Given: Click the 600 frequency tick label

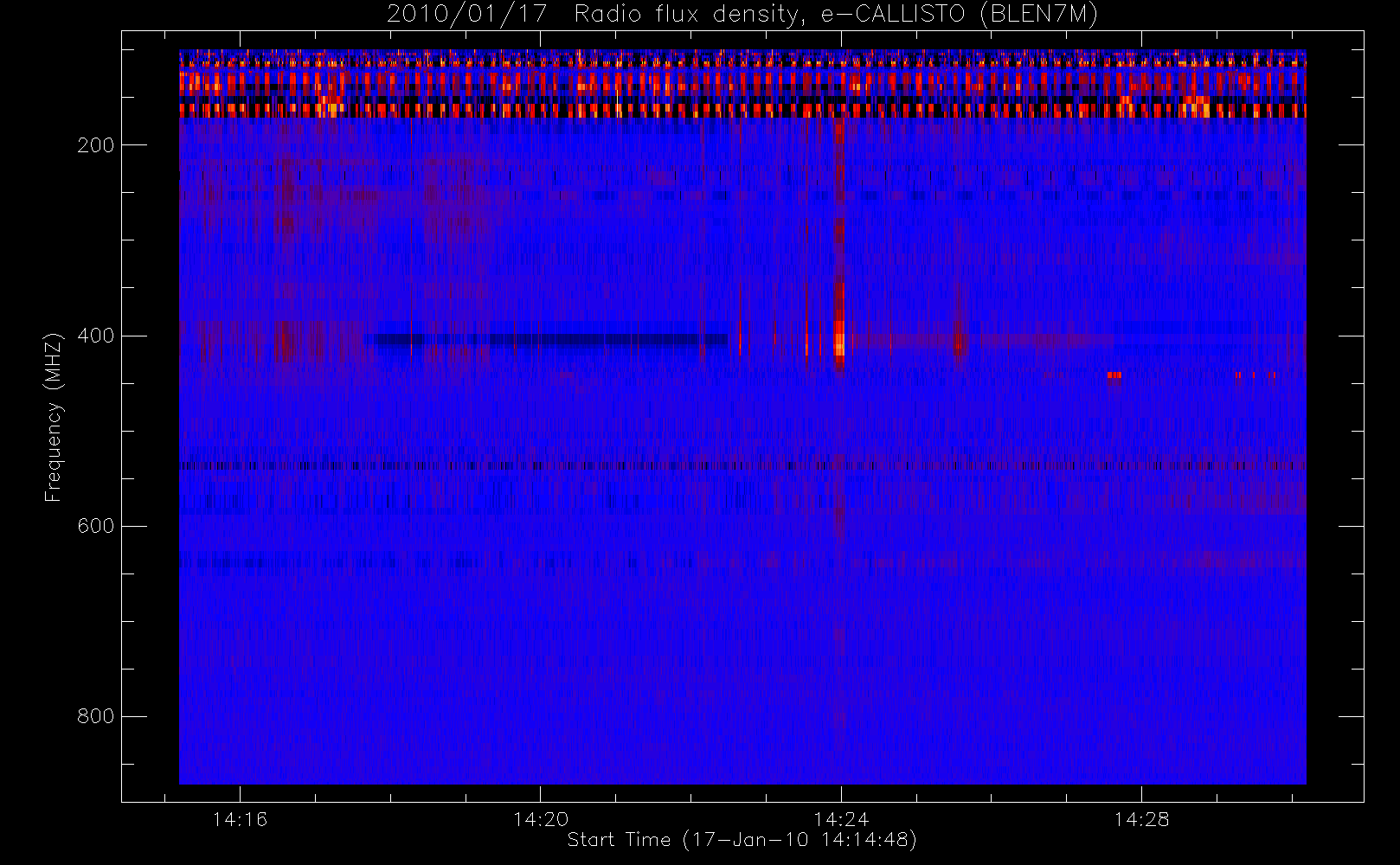Looking at the screenshot, I should tap(95, 526).
